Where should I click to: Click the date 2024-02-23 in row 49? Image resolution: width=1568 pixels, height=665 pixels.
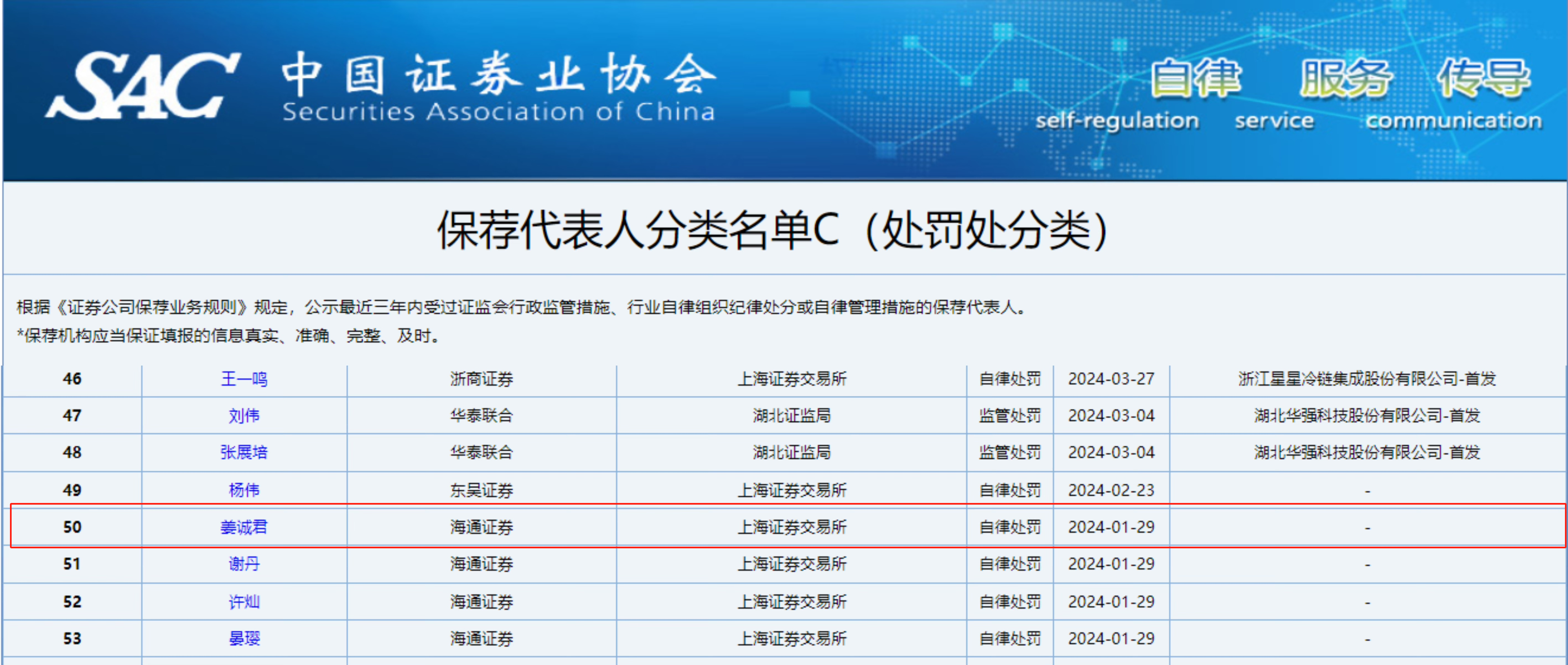[1111, 490]
